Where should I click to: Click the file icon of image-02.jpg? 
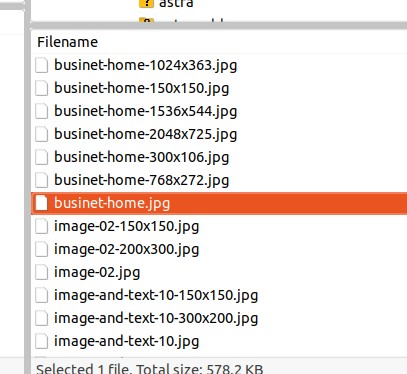pyautogui.click(x=41, y=272)
